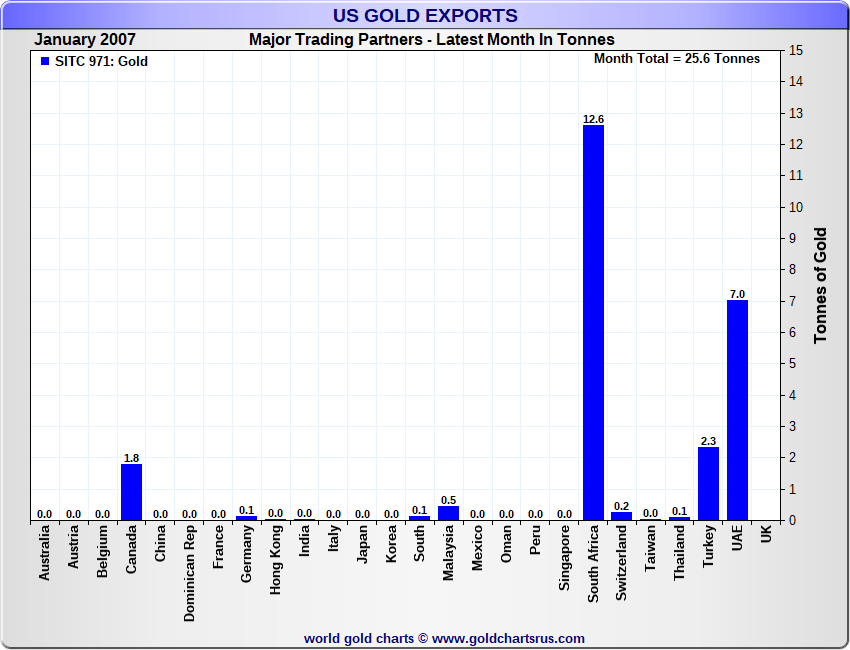
Task: Click the 12.6 value label
Action: pos(593,119)
